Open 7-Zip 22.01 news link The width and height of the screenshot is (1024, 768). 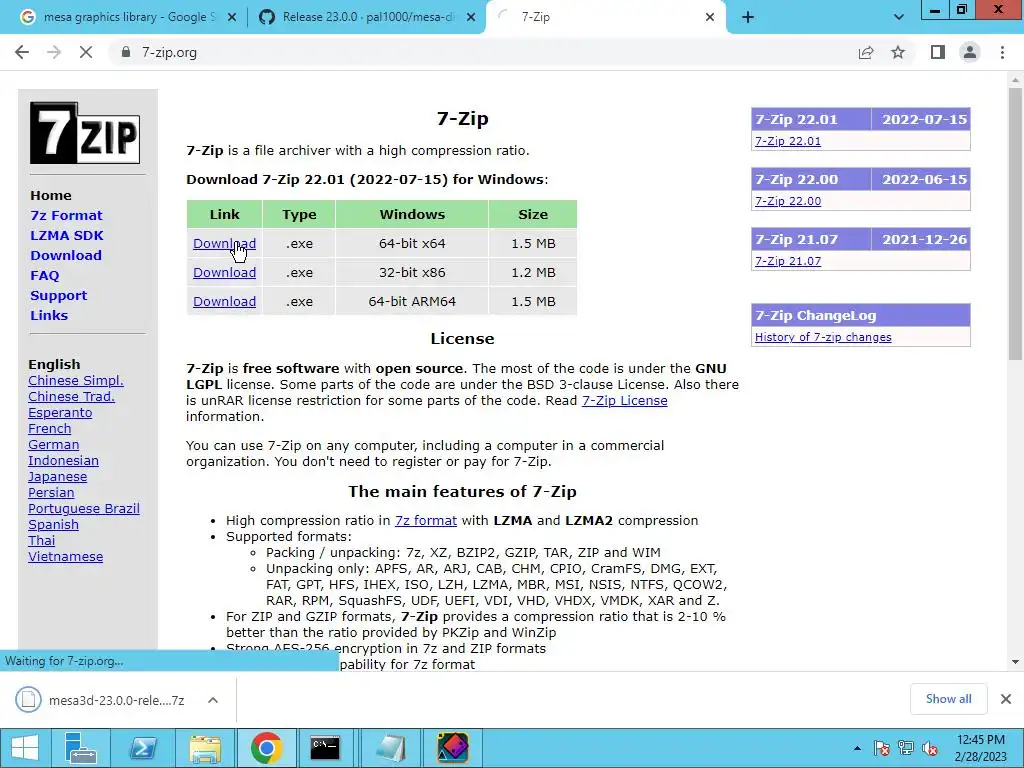[x=788, y=141]
